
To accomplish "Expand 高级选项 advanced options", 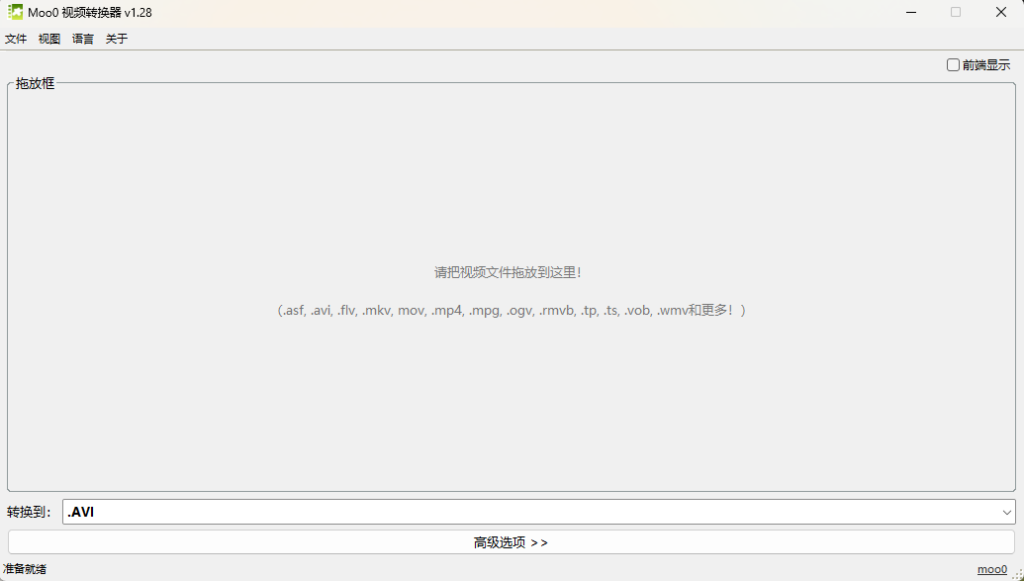I will [x=512, y=541].
